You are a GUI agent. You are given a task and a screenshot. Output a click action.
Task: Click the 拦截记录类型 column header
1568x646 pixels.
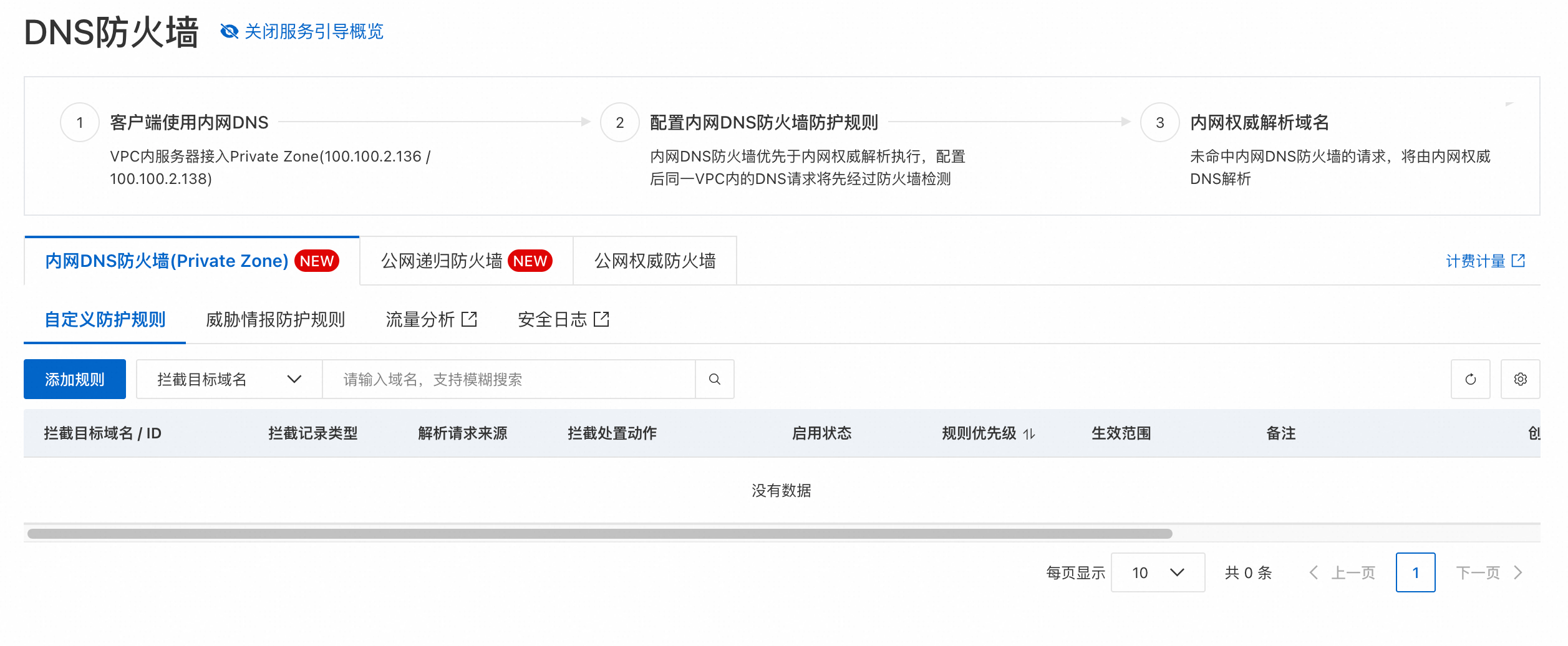pos(313,433)
